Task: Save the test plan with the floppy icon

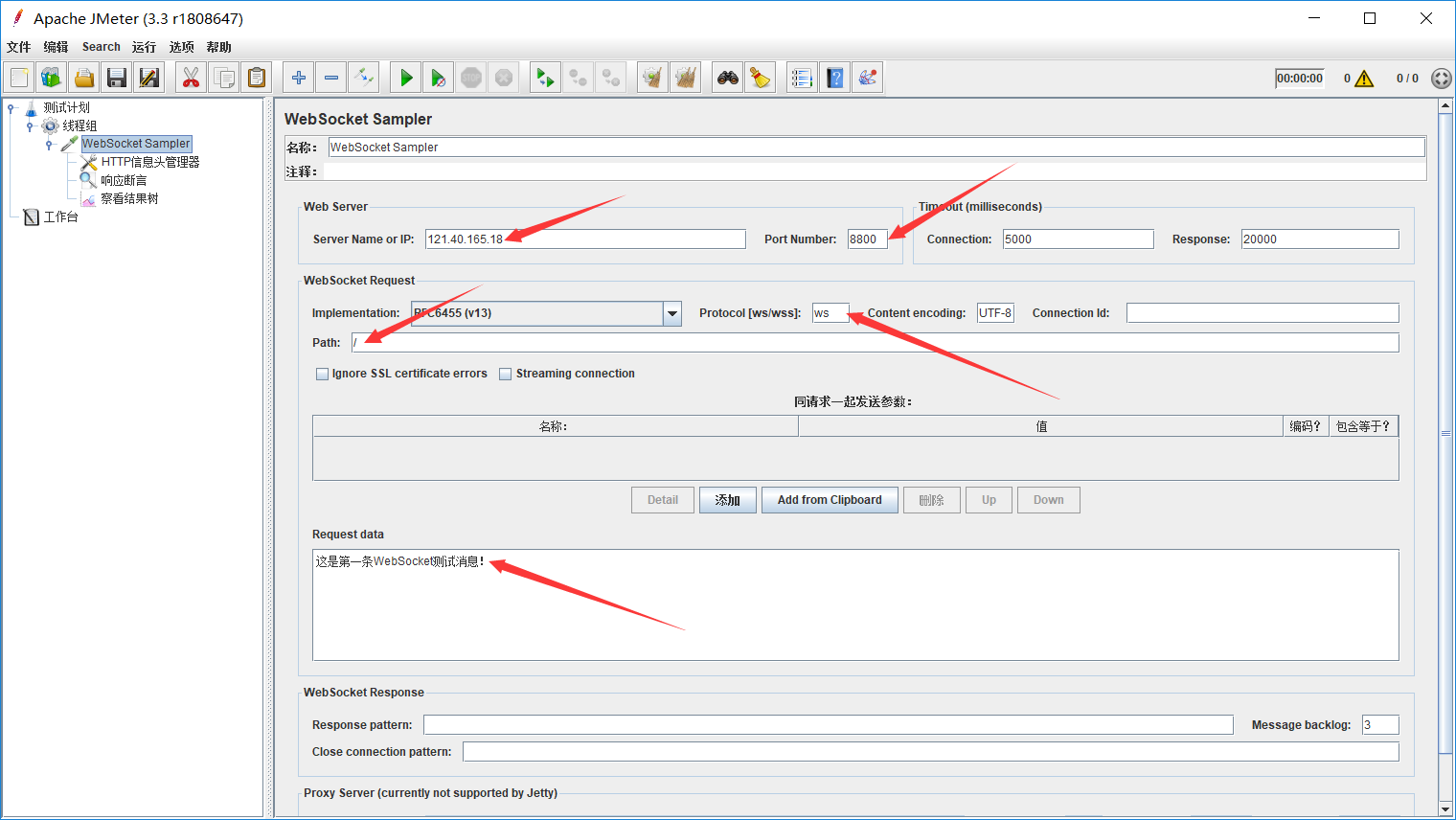Action: click(x=117, y=78)
